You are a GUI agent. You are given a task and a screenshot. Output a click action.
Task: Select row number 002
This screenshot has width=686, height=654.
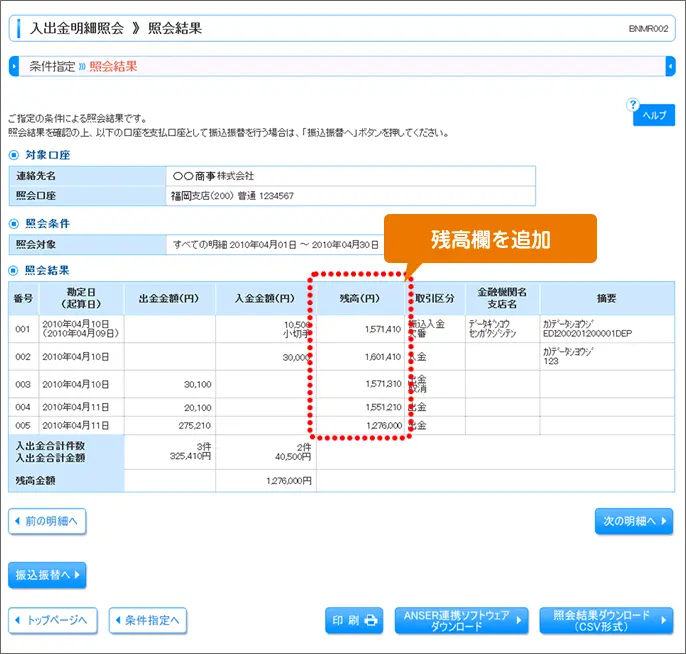(x=23, y=357)
